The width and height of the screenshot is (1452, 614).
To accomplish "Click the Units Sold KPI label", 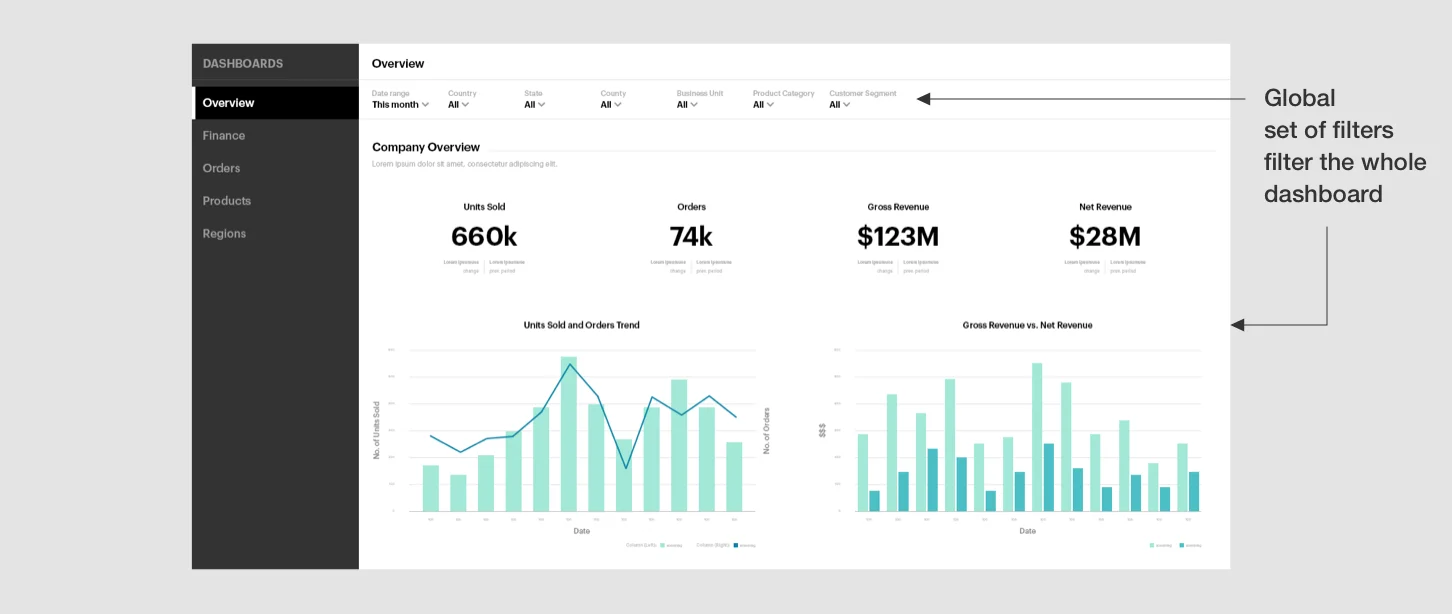I will coord(484,207).
